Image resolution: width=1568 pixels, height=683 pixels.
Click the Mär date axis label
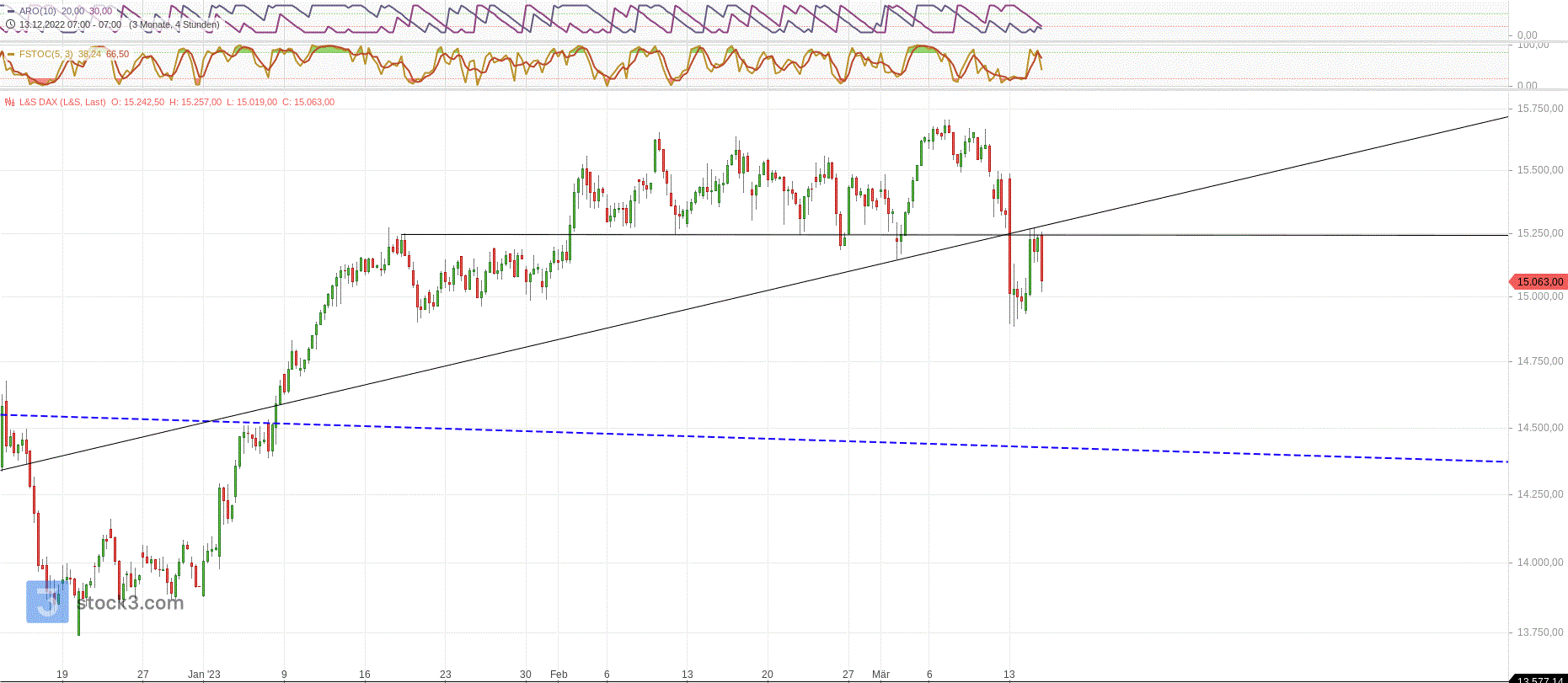click(880, 675)
